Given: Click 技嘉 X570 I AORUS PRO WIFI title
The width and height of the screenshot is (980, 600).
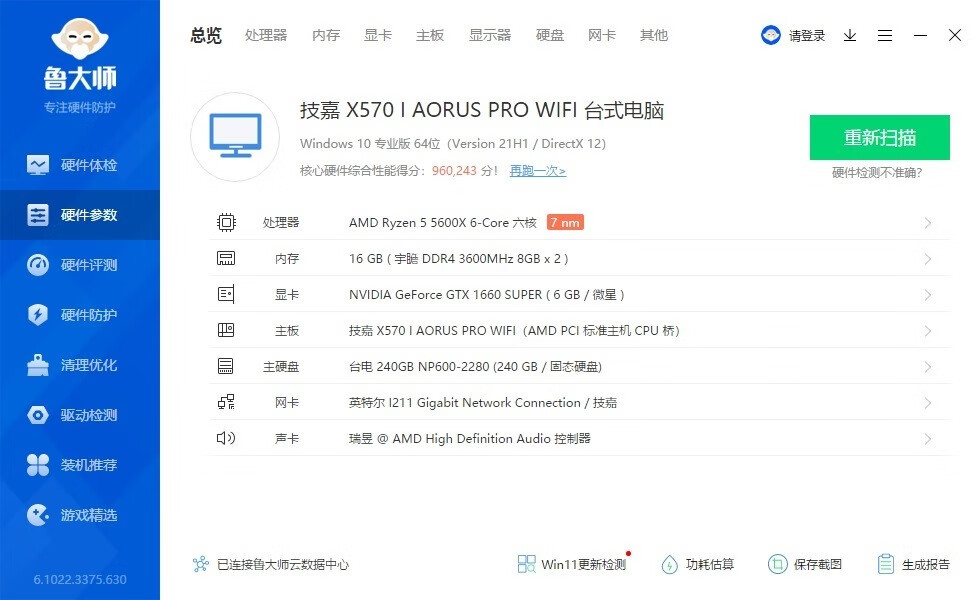Looking at the screenshot, I should click(481, 111).
